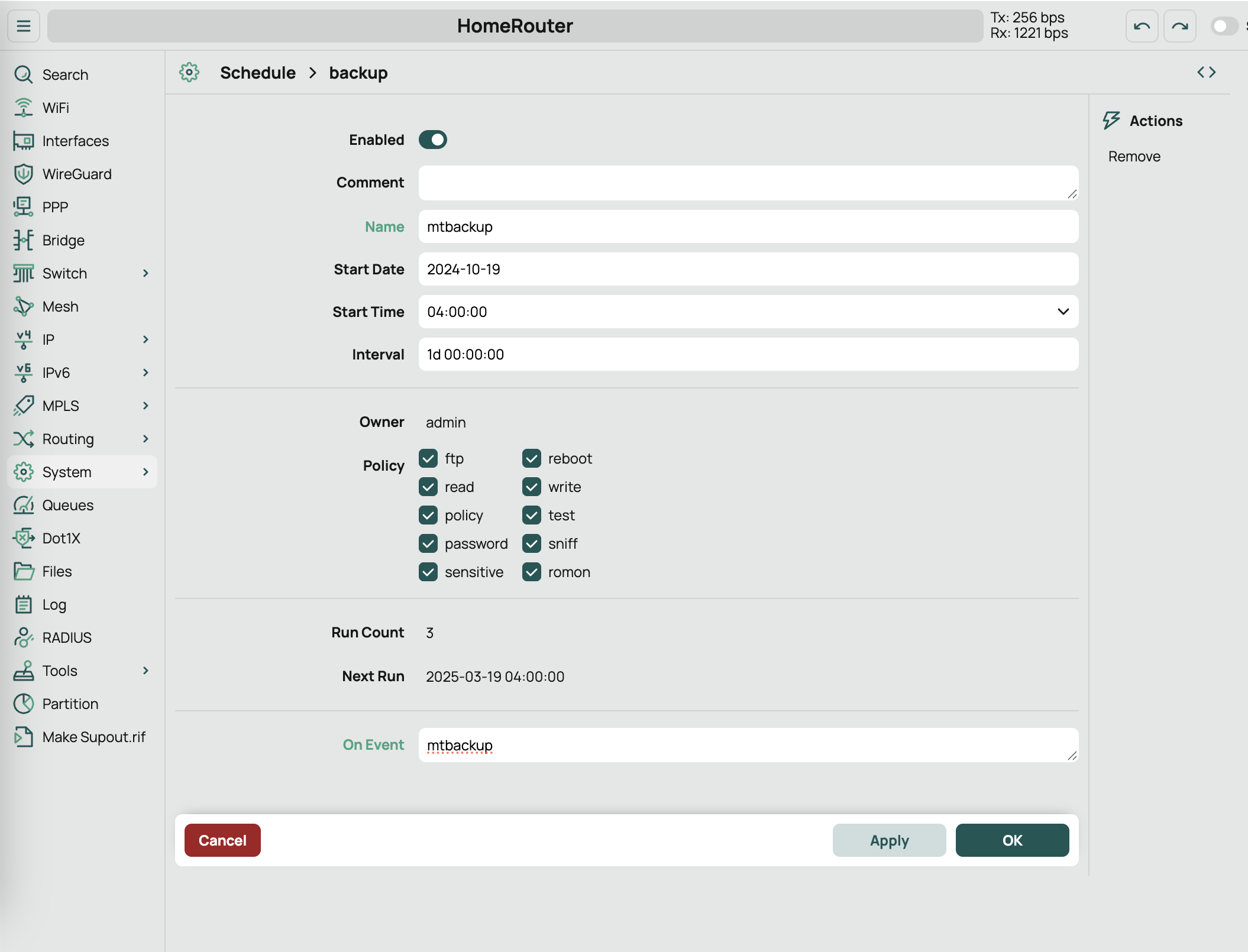Click the Bridge sidebar icon
The width and height of the screenshot is (1248, 952).
click(x=24, y=240)
